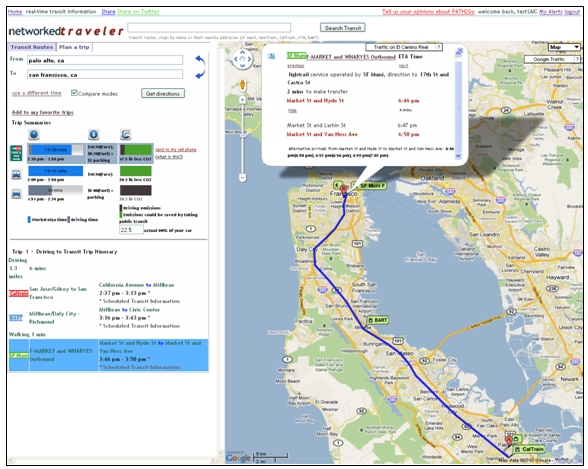
Task: Toggle the Compare modes checkbox
Action: 74,93
